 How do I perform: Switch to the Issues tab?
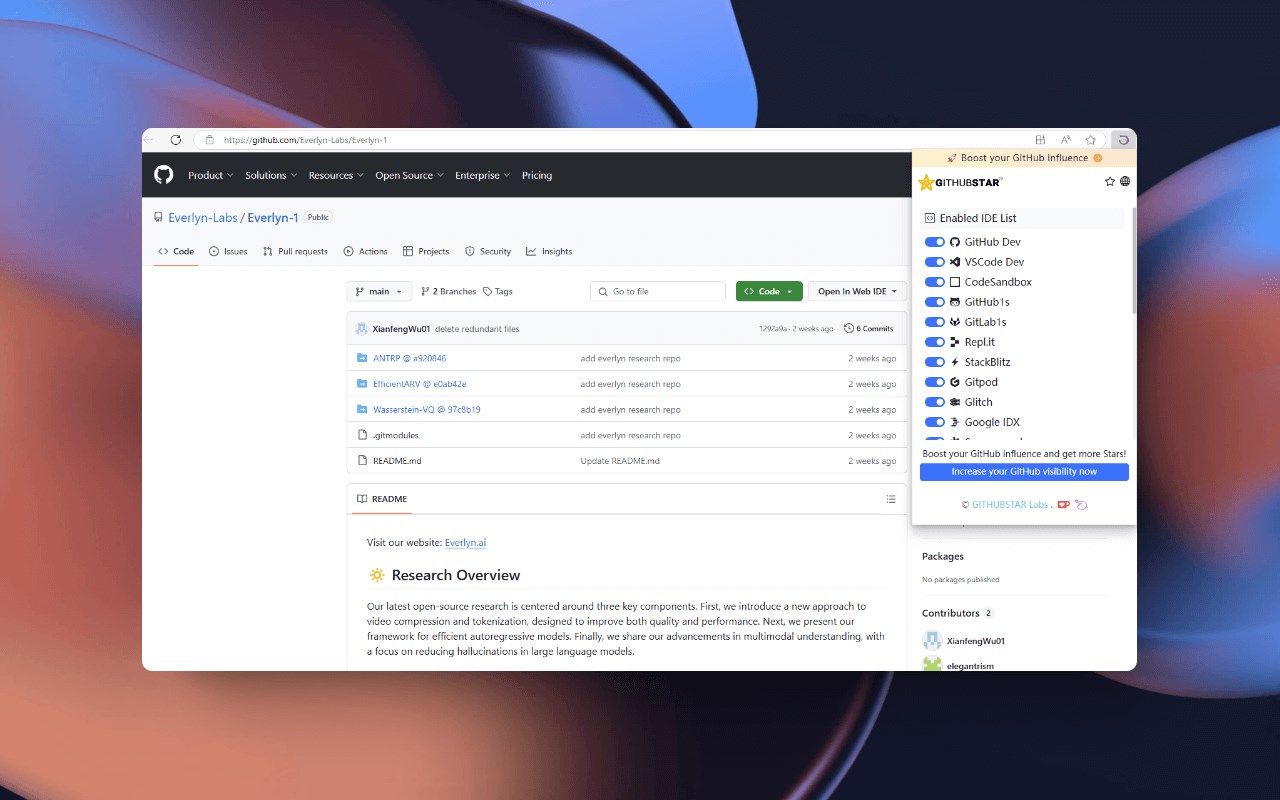point(228,251)
